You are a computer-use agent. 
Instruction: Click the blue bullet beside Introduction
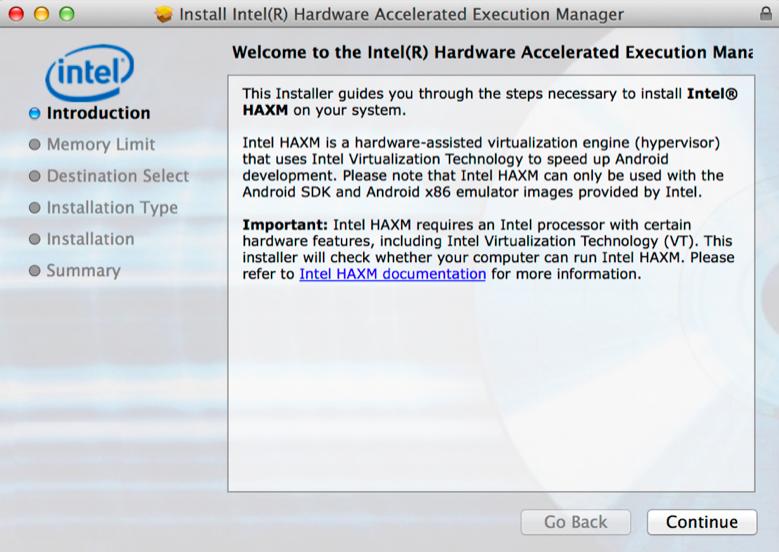pyautogui.click(x=34, y=113)
